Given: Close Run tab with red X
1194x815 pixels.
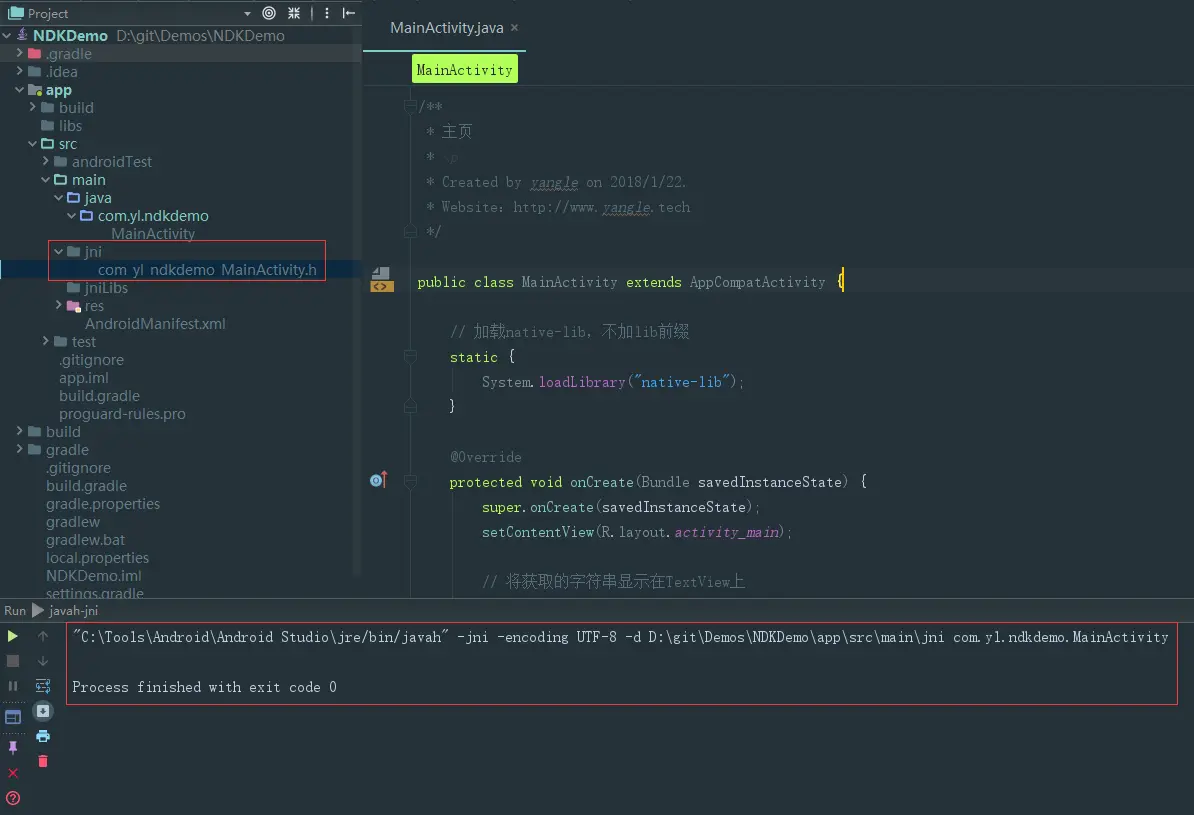Looking at the screenshot, I should click(13, 773).
